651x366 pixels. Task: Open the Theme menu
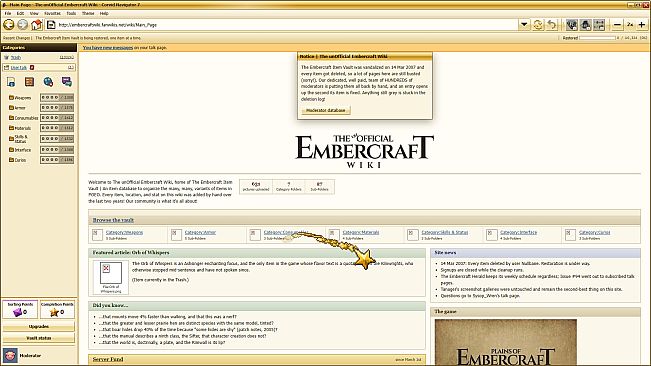[88, 13]
